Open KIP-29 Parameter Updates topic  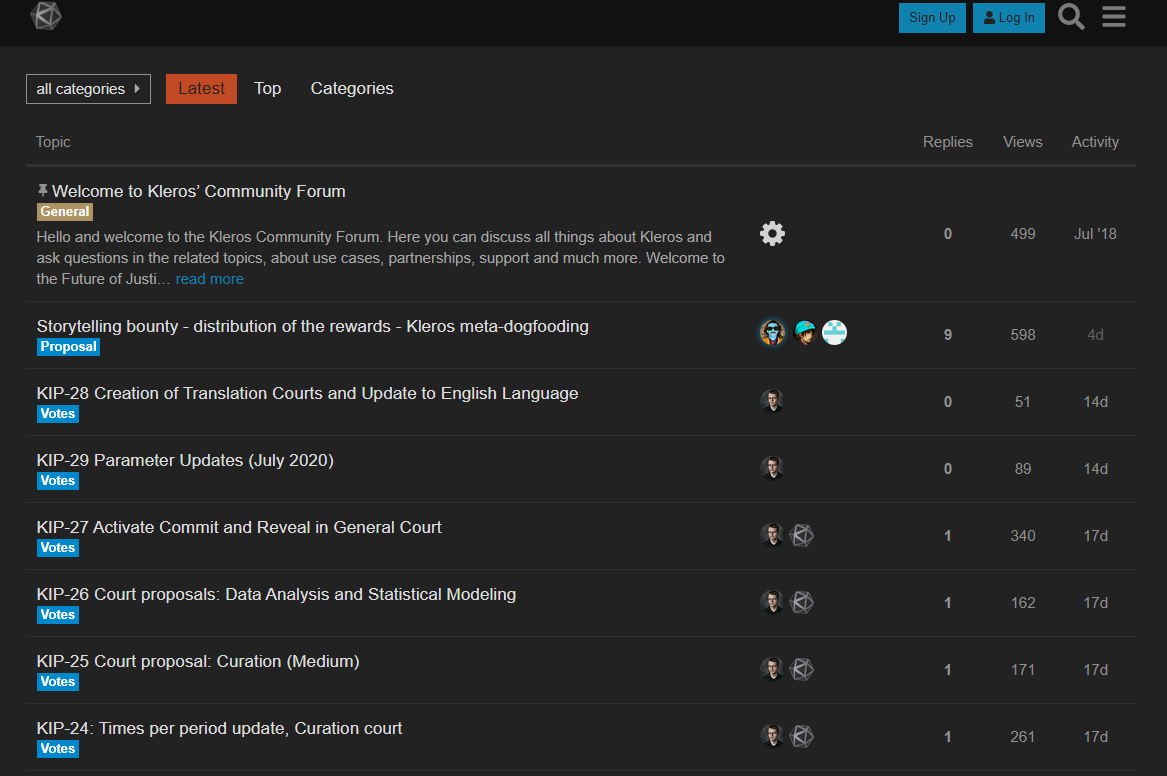coord(185,461)
